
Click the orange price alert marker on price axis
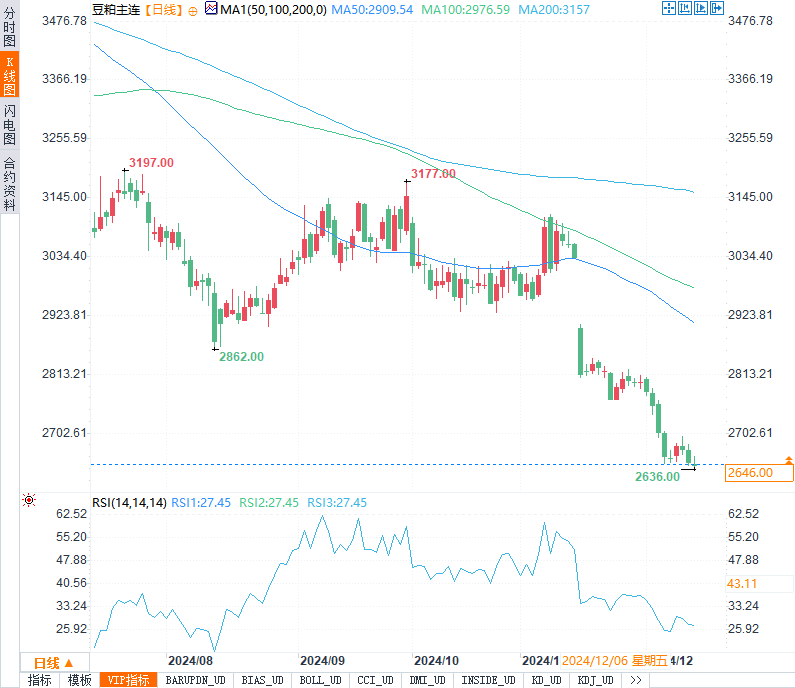click(788, 460)
